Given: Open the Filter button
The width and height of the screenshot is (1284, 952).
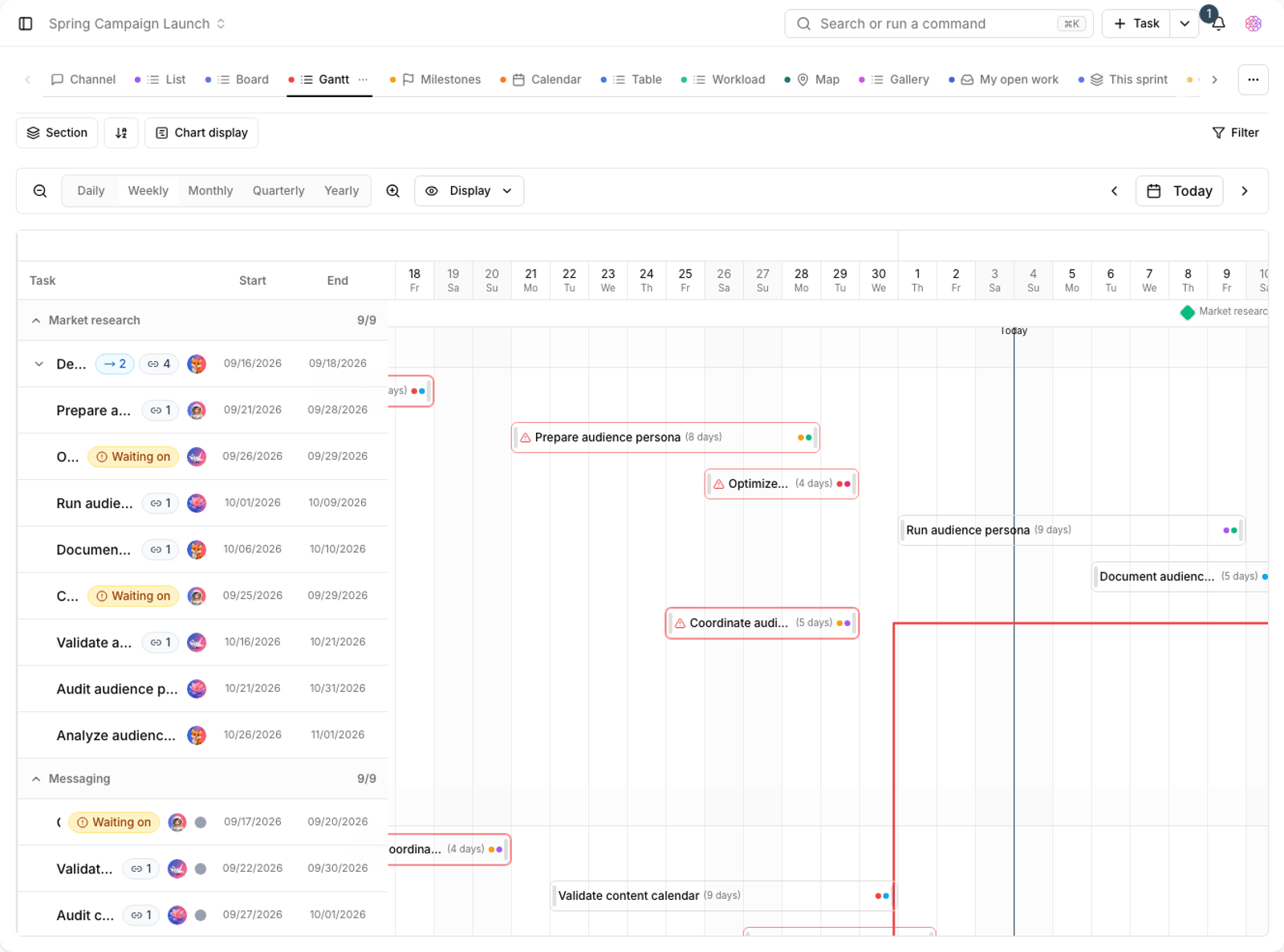Looking at the screenshot, I should [x=1236, y=132].
